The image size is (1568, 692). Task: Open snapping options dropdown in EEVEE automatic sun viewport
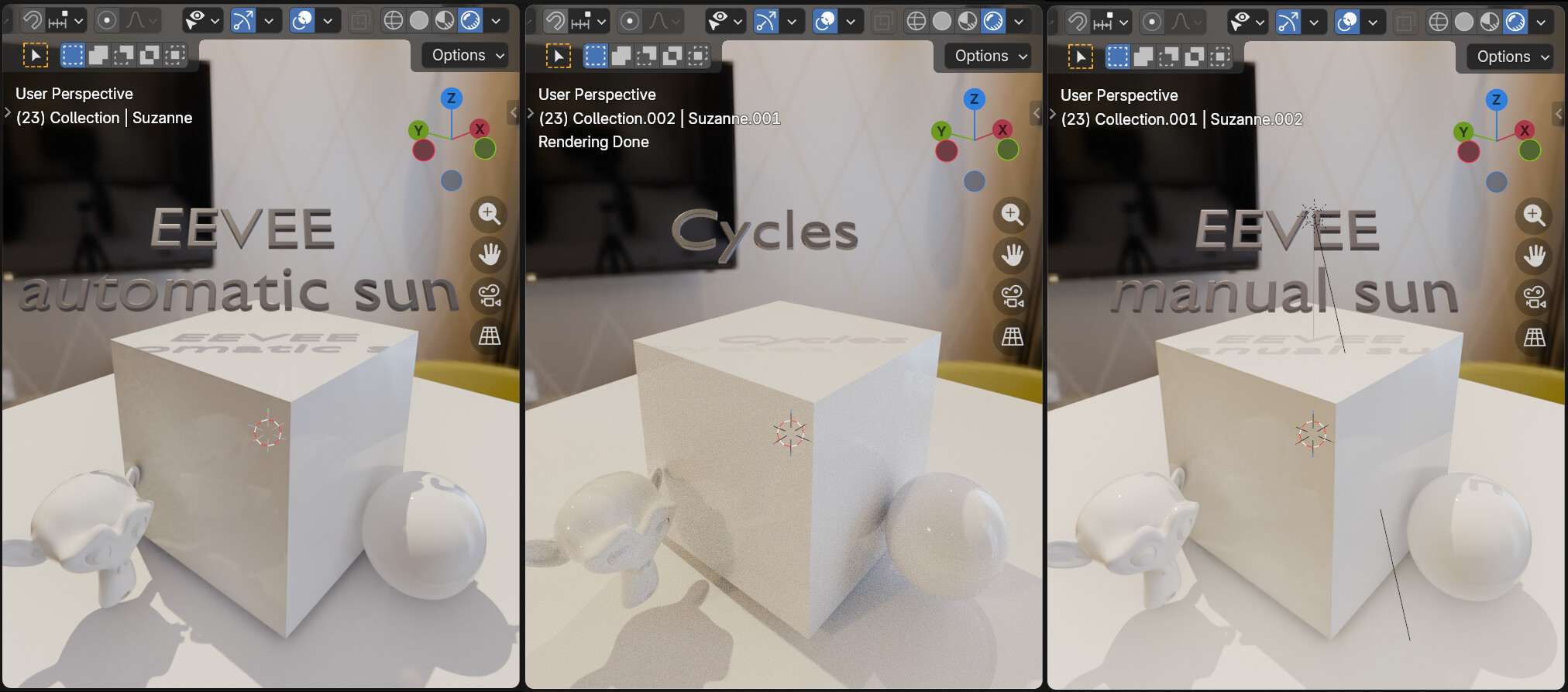click(x=67, y=20)
